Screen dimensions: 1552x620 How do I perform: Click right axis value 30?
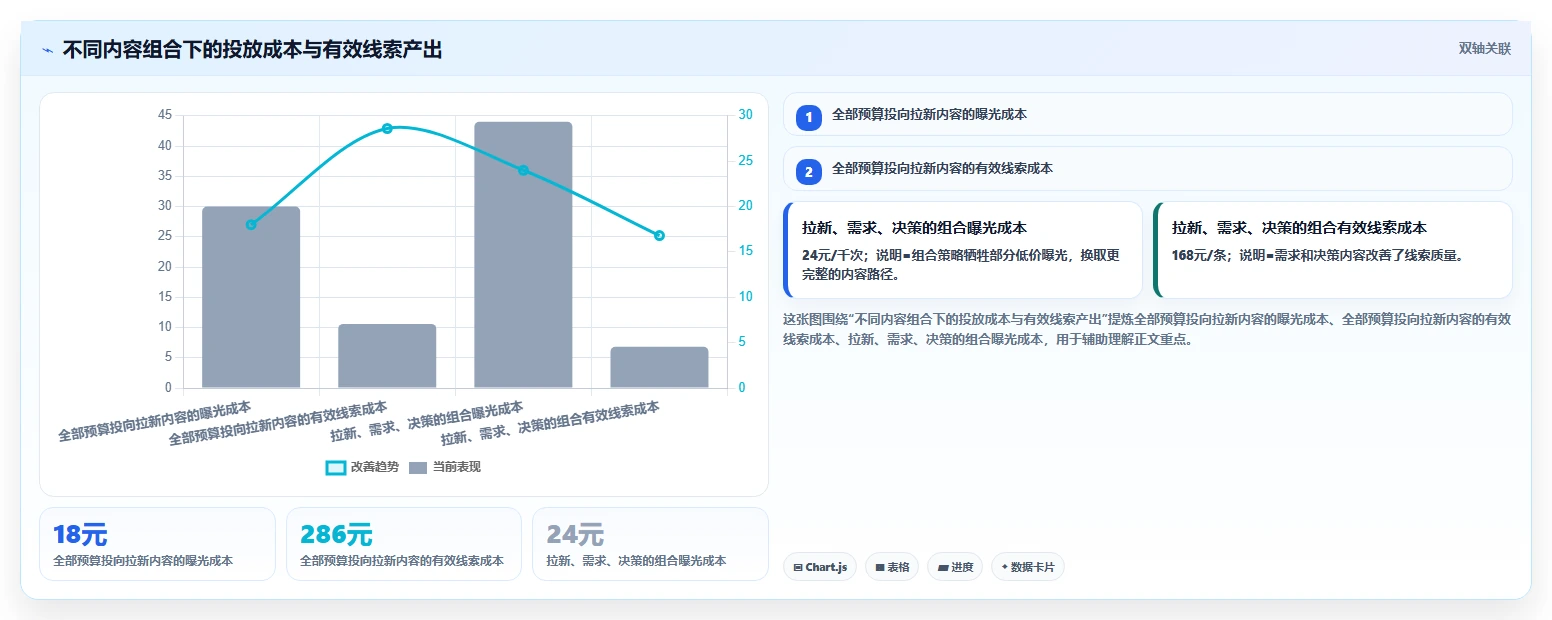point(746,115)
